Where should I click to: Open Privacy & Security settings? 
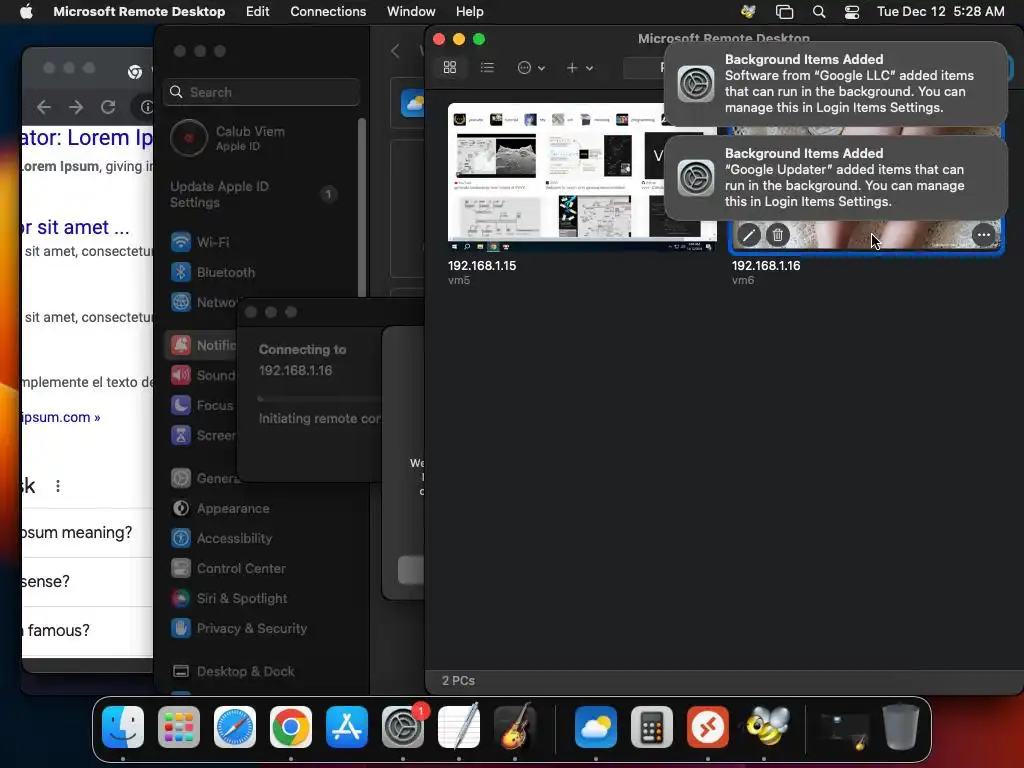tap(261, 628)
